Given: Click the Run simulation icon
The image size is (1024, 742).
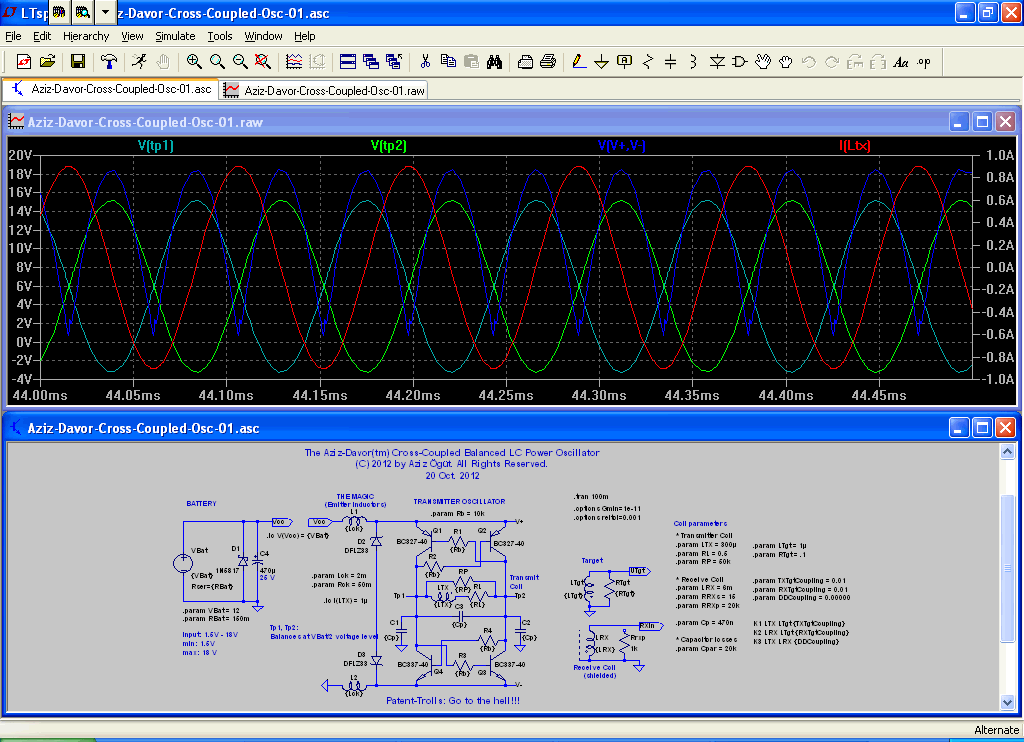Looking at the screenshot, I should [x=139, y=61].
